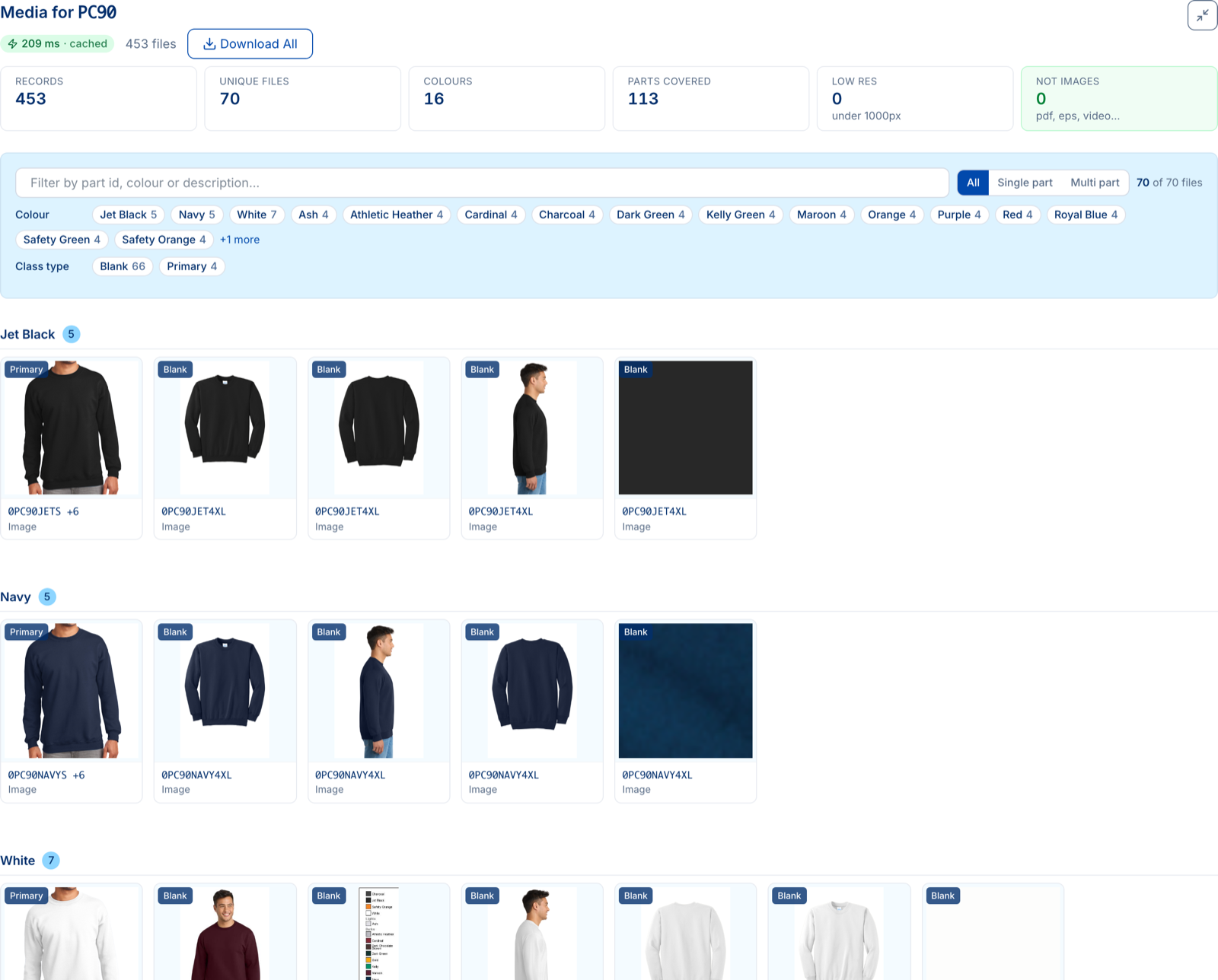Screen dimensions: 1218x980
Task: Open the Jet Black fabric swatch
Action: 685,428
